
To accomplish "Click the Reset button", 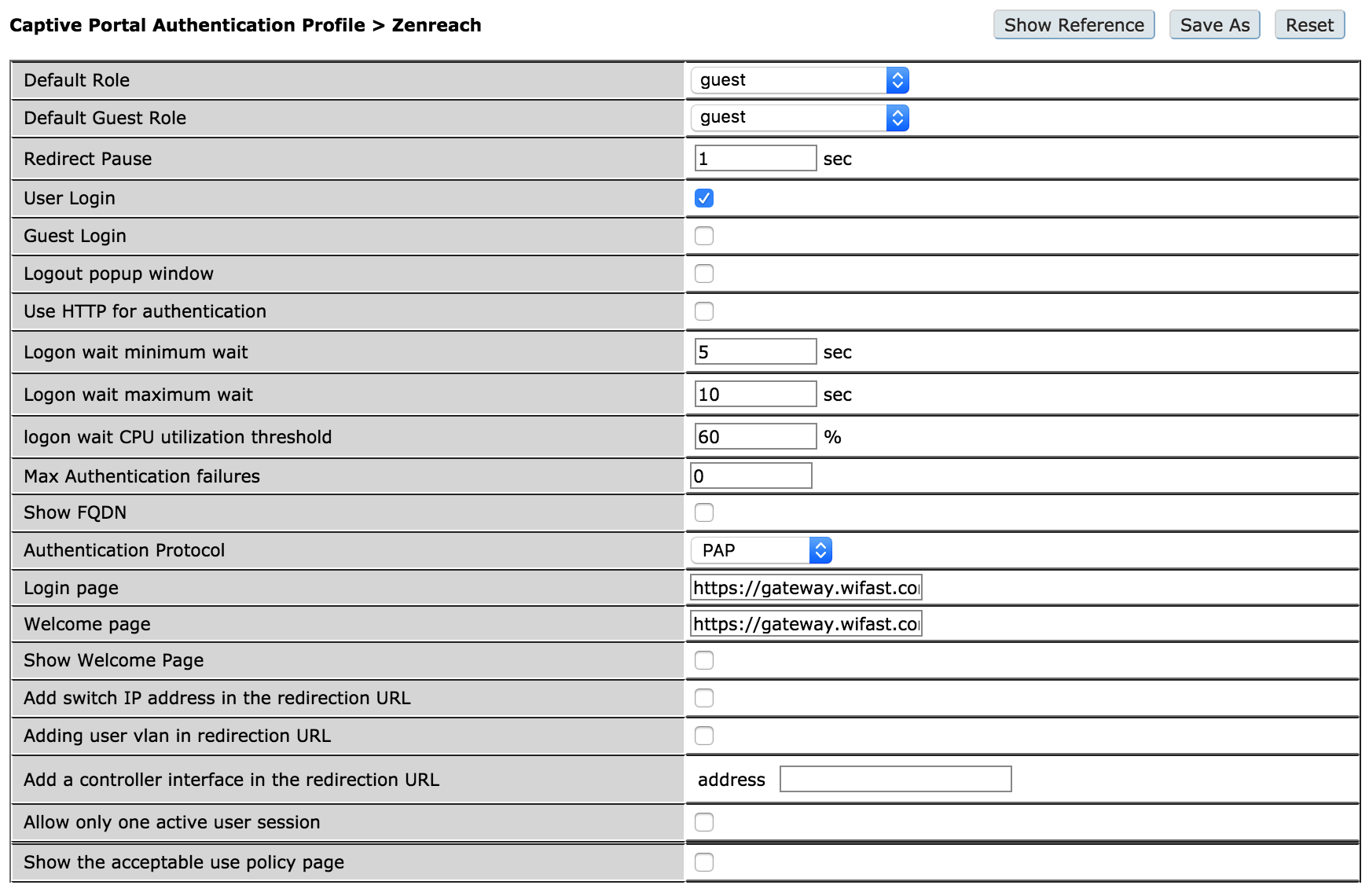I will click(1308, 24).
